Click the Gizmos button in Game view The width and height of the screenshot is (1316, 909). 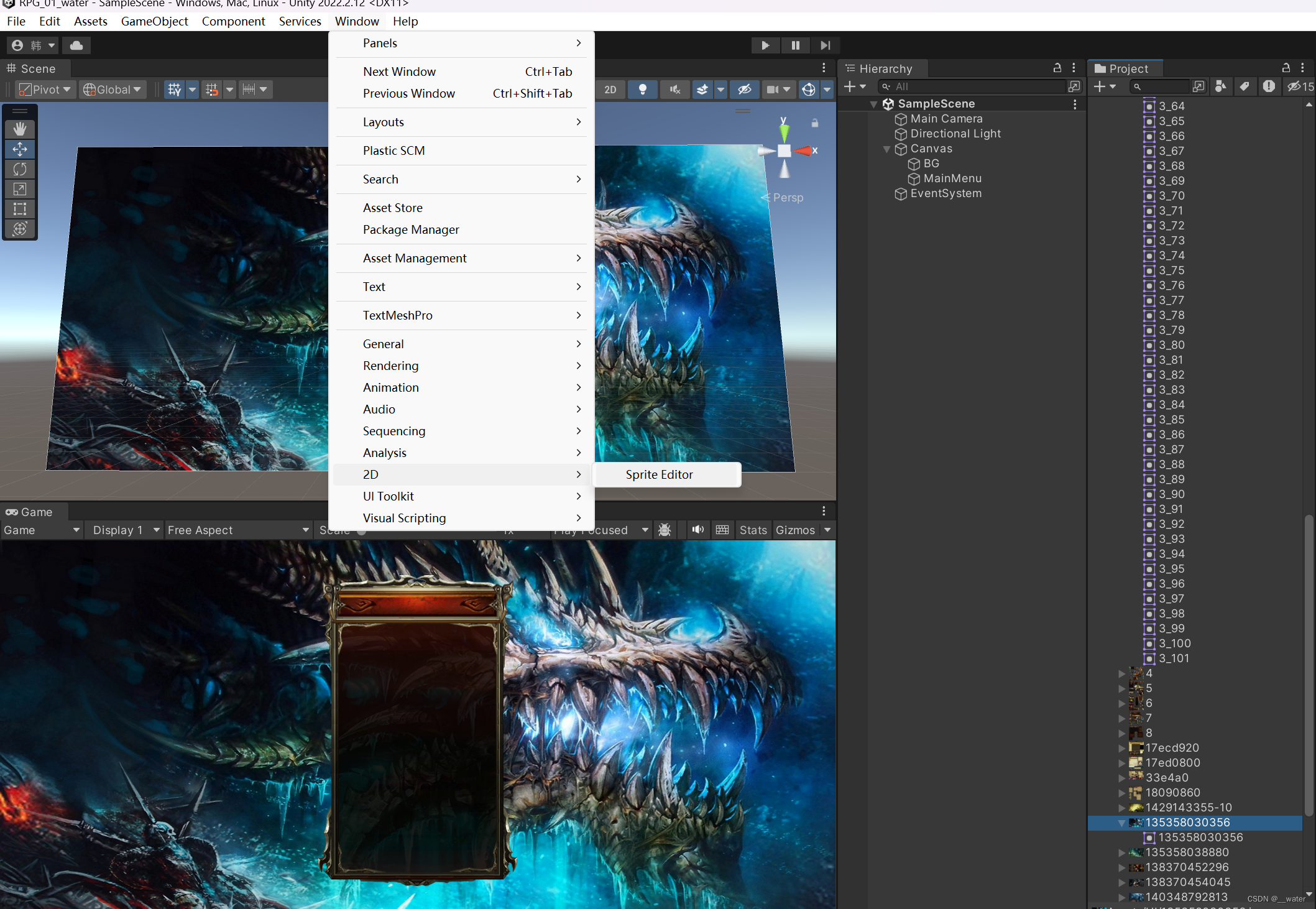[795, 530]
